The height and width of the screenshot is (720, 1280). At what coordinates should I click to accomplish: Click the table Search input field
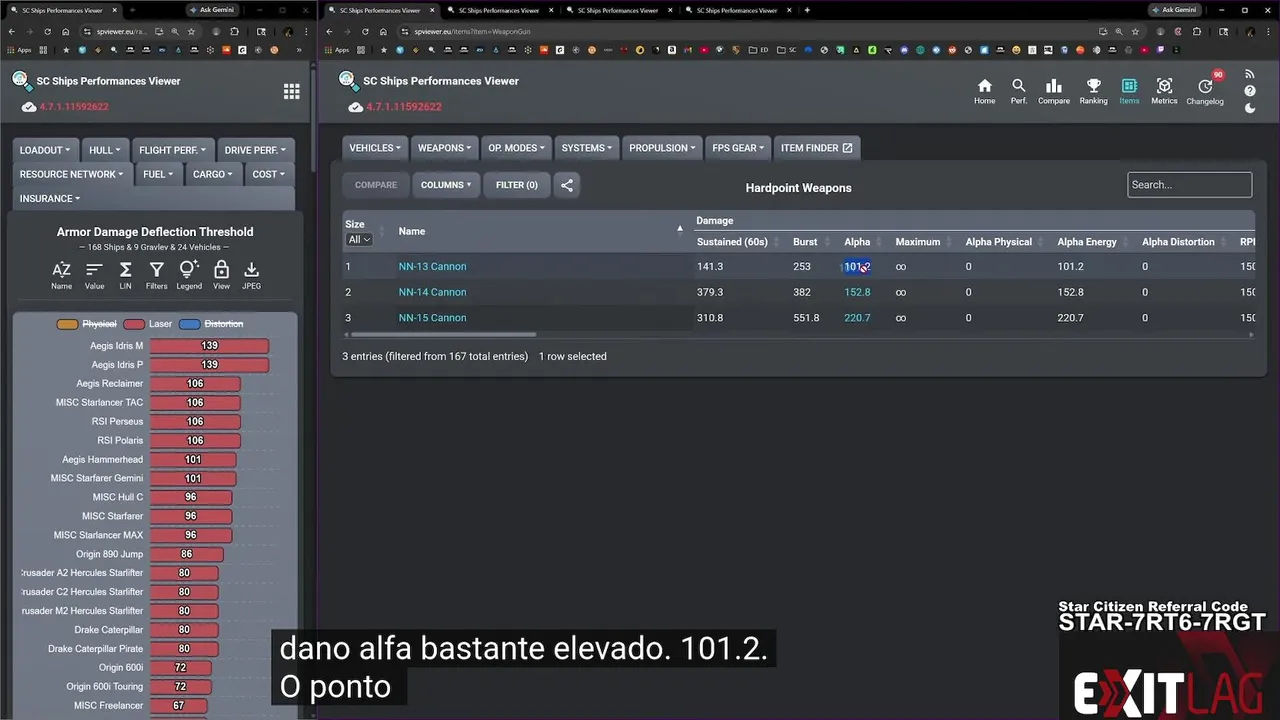click(x=1189, y=185)
